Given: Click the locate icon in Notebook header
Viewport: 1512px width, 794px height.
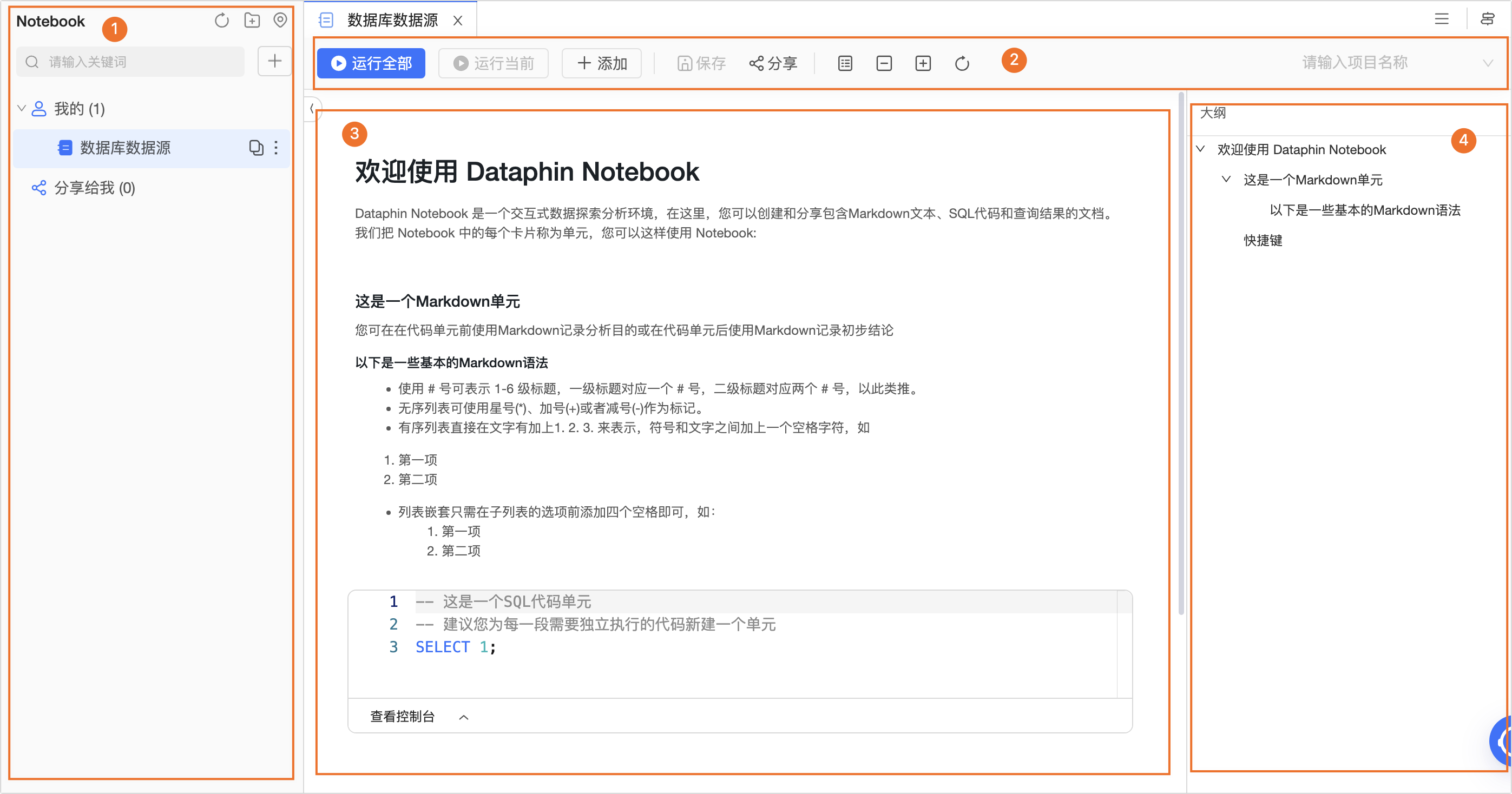Looking at the screenshot, I should 280,21.
